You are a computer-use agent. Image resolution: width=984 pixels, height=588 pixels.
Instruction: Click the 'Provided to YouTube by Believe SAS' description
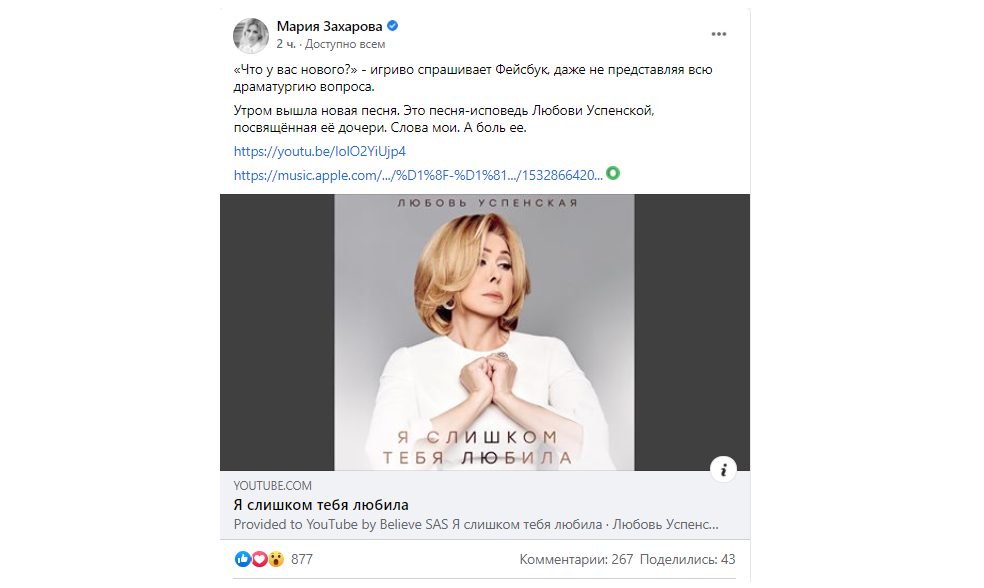475,524
